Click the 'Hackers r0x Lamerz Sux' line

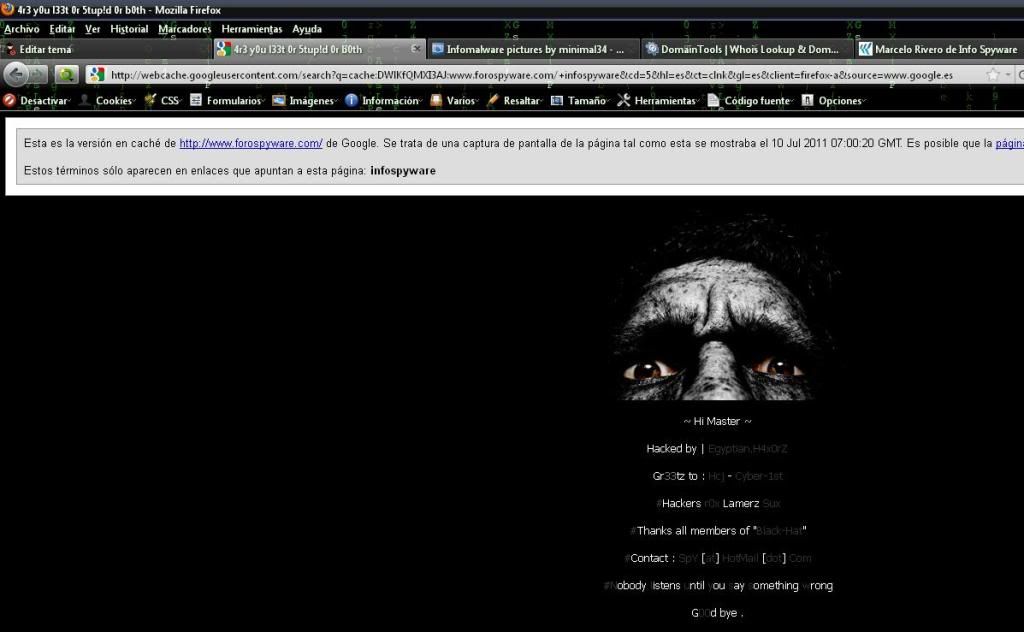click(718, 503)
